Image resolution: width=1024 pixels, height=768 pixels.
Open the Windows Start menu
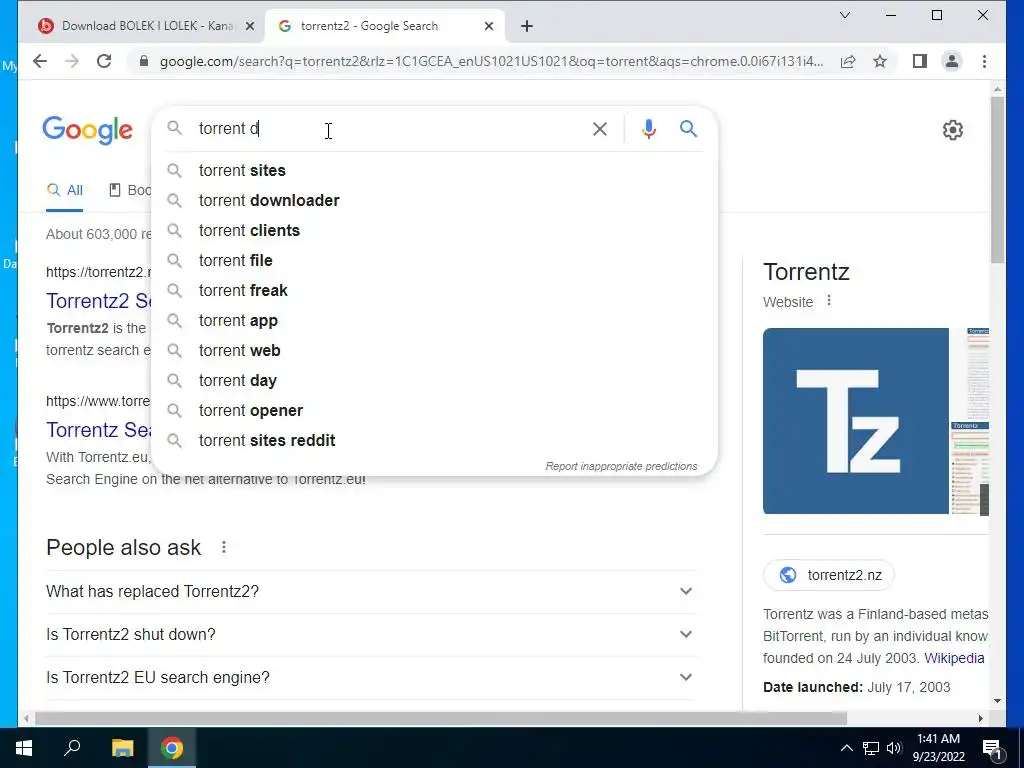pyautogui.click(x=24, y=748)
